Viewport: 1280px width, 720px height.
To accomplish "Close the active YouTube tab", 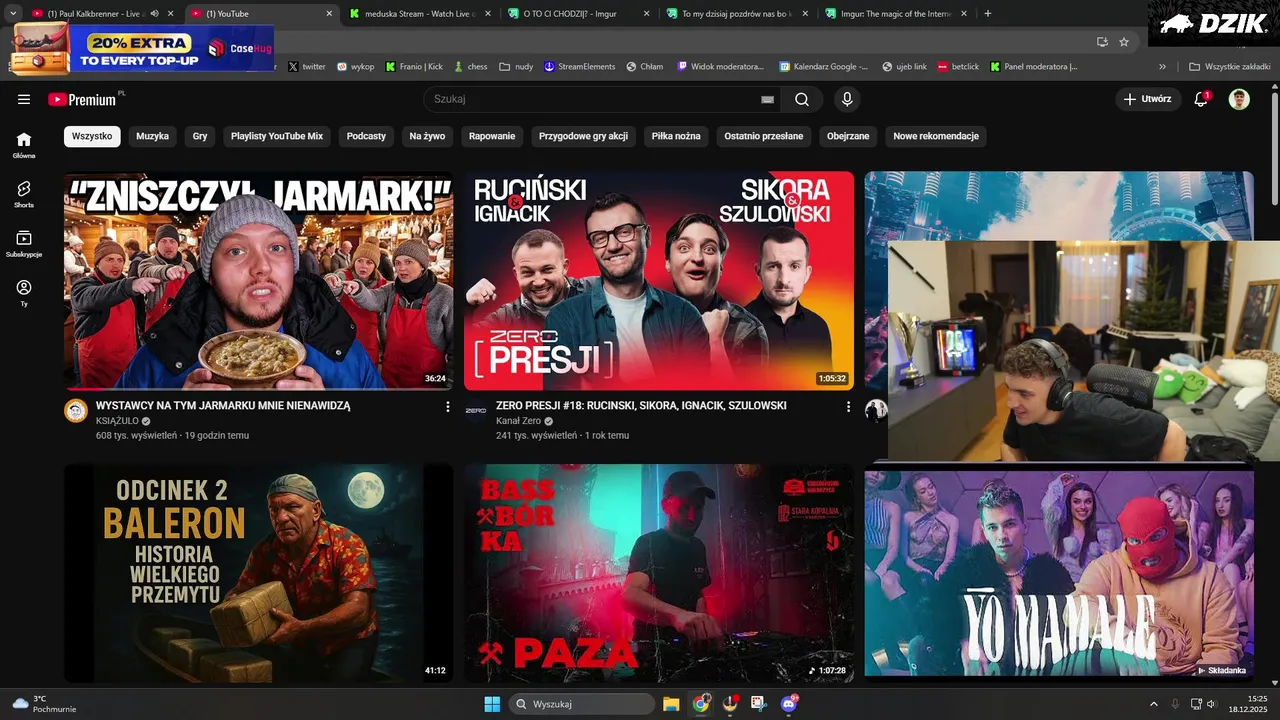I will (329, 13).
